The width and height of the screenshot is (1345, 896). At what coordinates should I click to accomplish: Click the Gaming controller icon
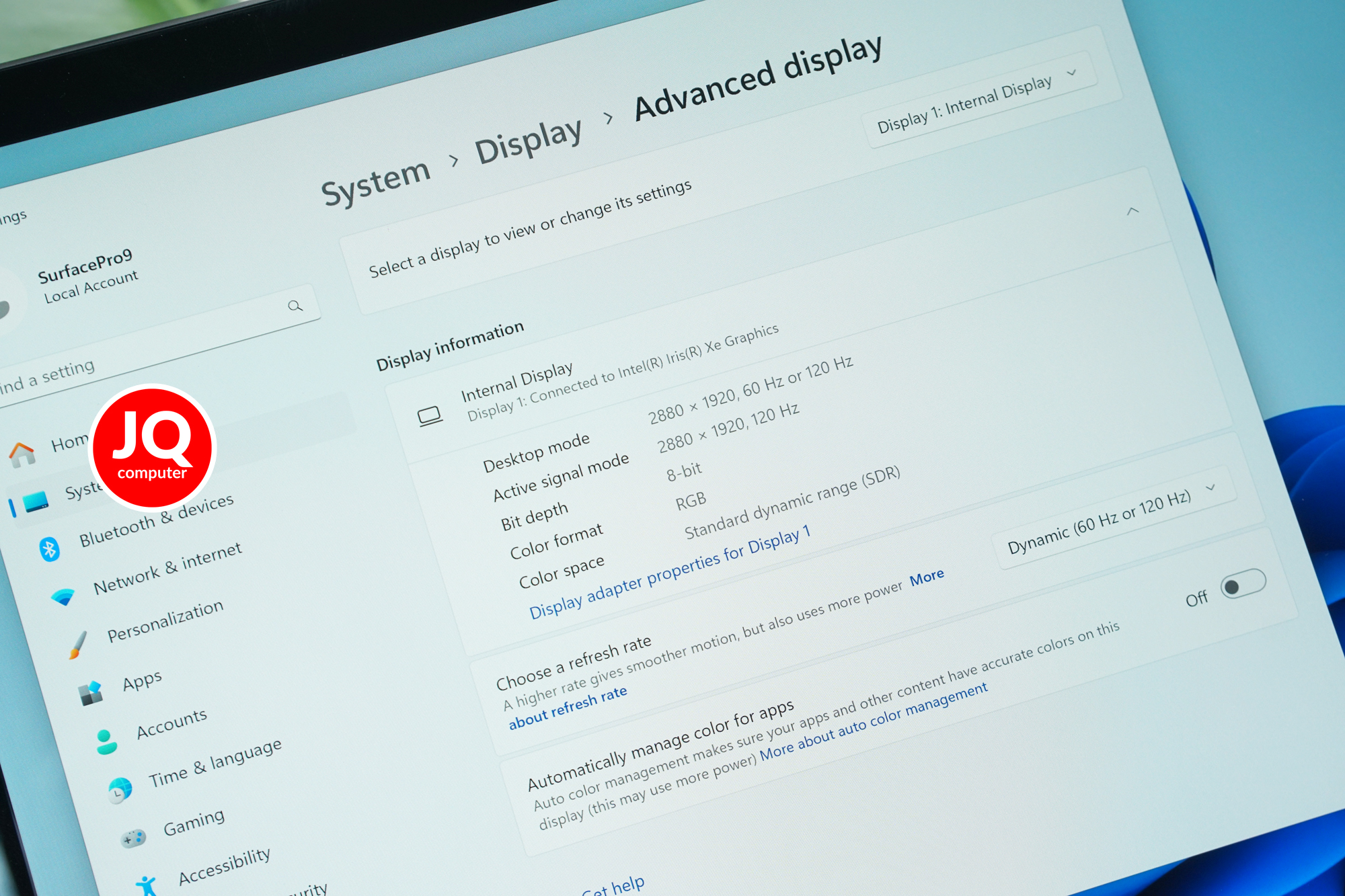(133, 838)
